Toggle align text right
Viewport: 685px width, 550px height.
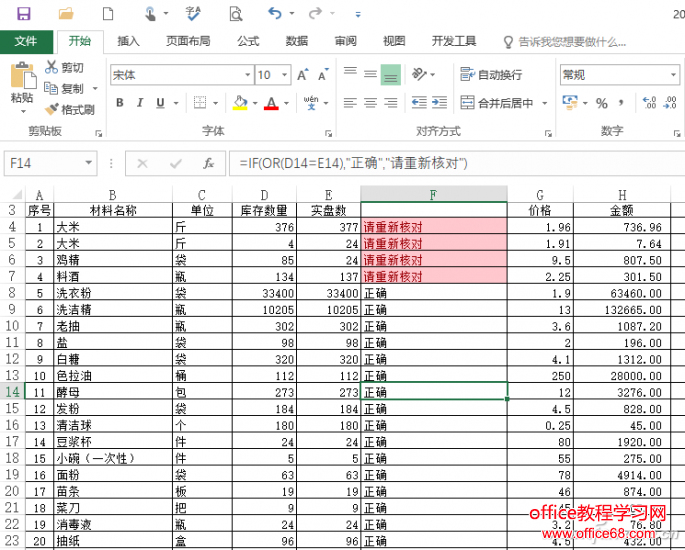coord(391,103)
